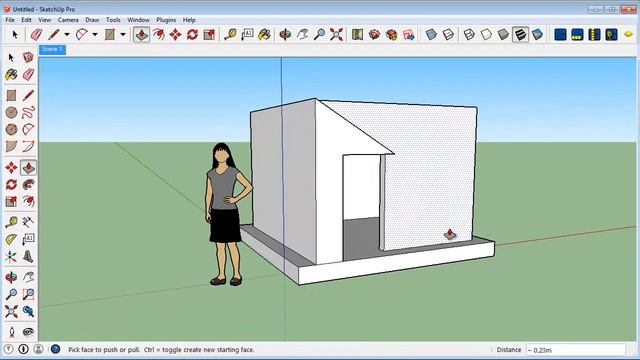Open the Add Location map icon

click(x=357, y=35)
